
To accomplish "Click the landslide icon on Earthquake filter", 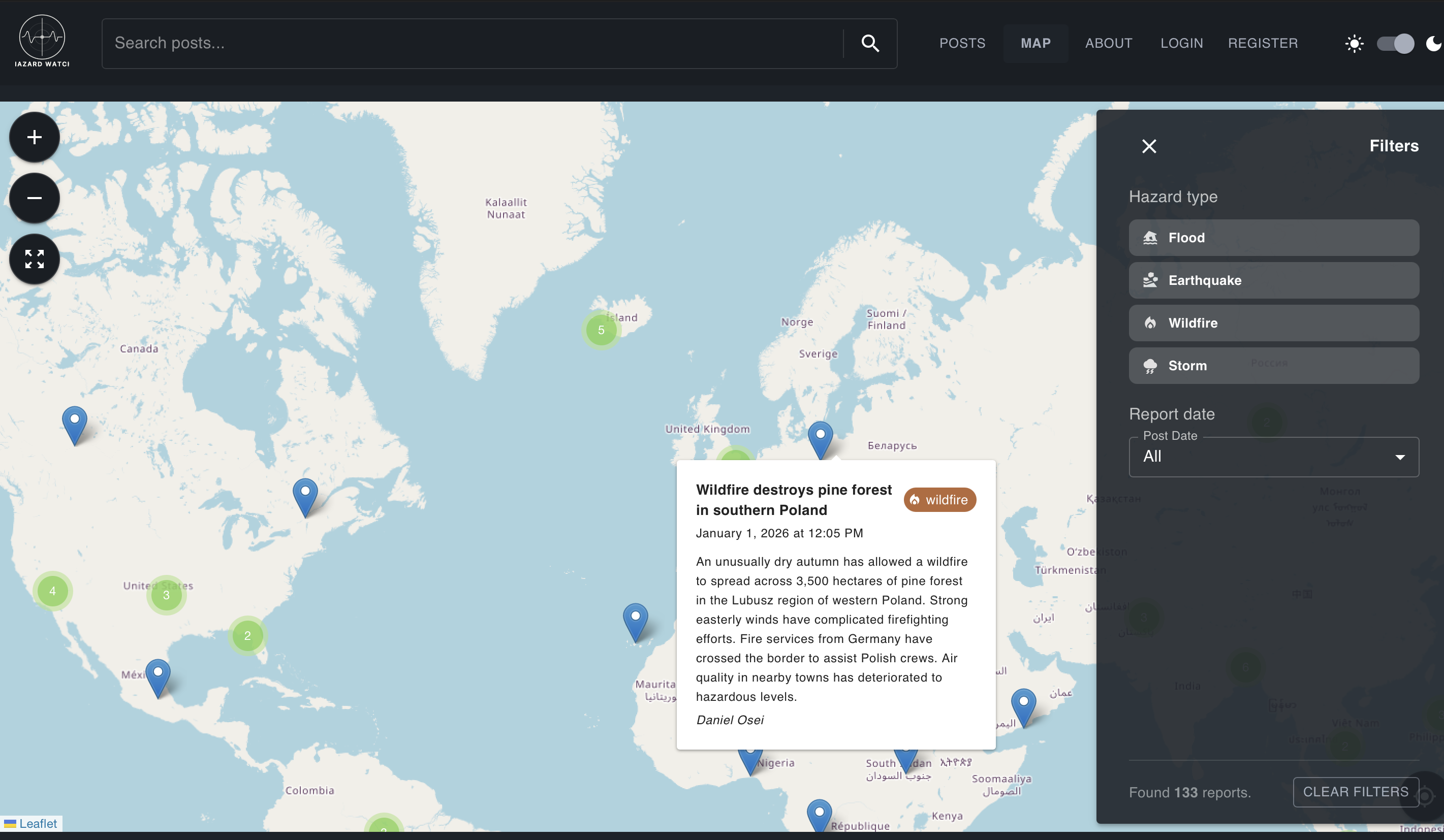I will (1150, 280).
